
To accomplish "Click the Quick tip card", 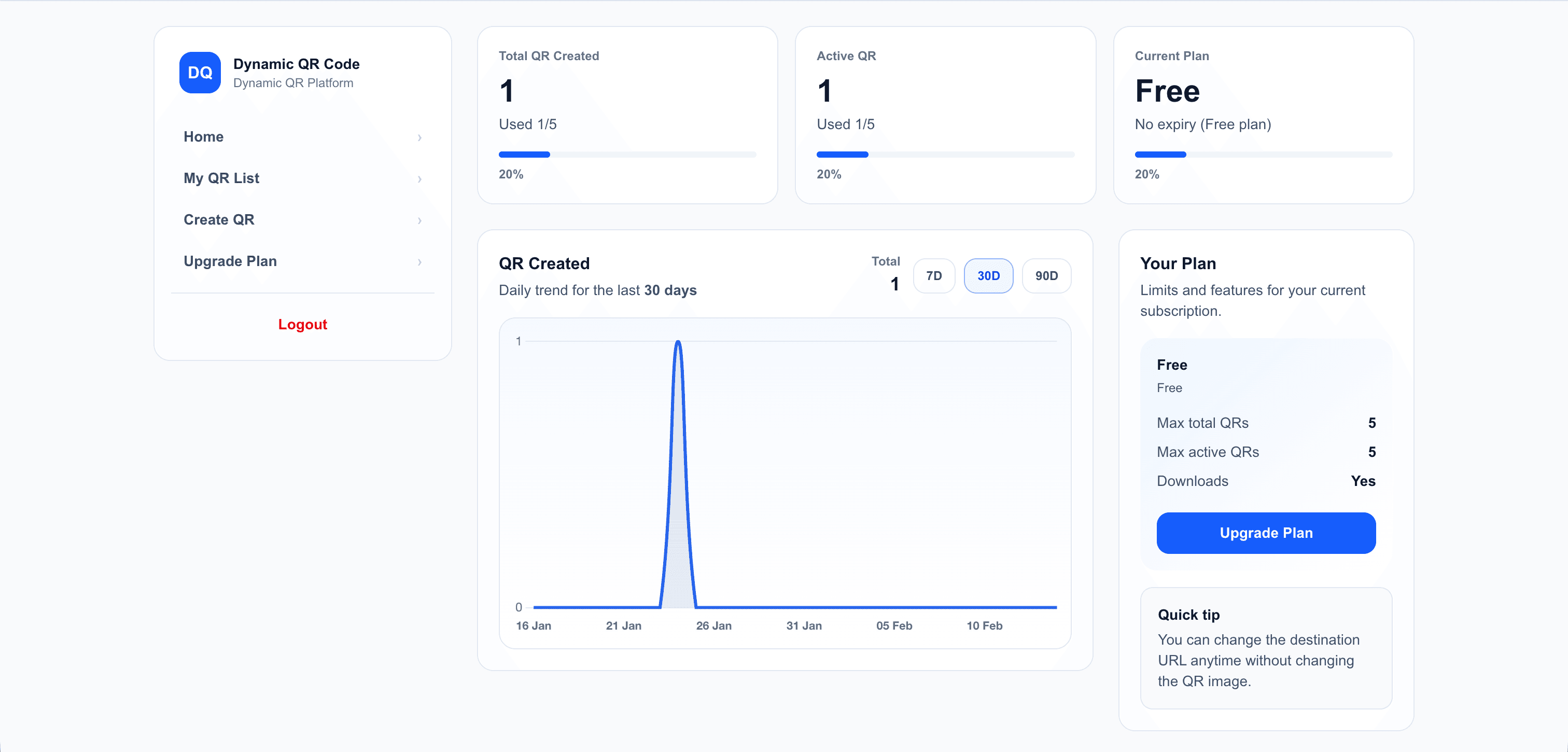I will tap(1266, 647).
